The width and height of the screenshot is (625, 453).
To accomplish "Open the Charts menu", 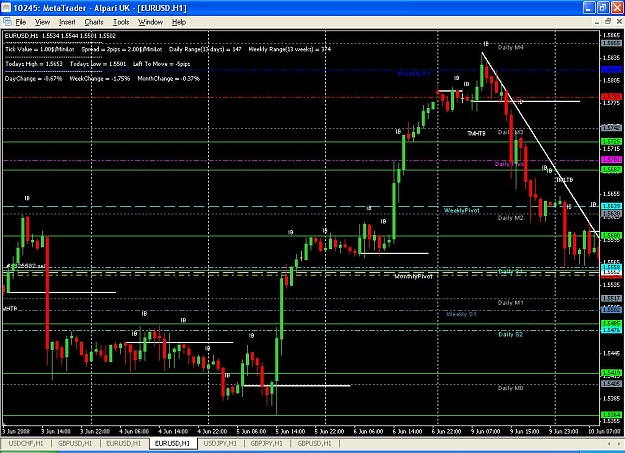I will pos(94,22).
